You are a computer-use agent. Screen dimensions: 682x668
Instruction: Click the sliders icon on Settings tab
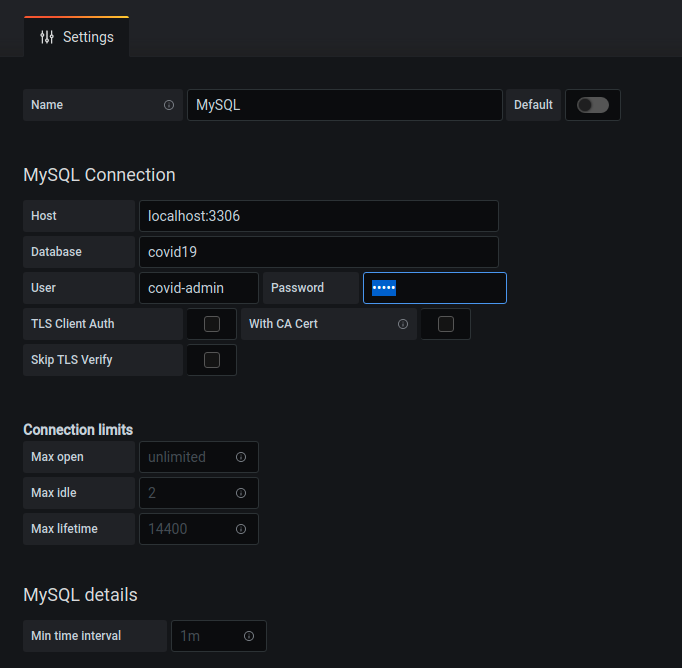(x=47, y=37)
